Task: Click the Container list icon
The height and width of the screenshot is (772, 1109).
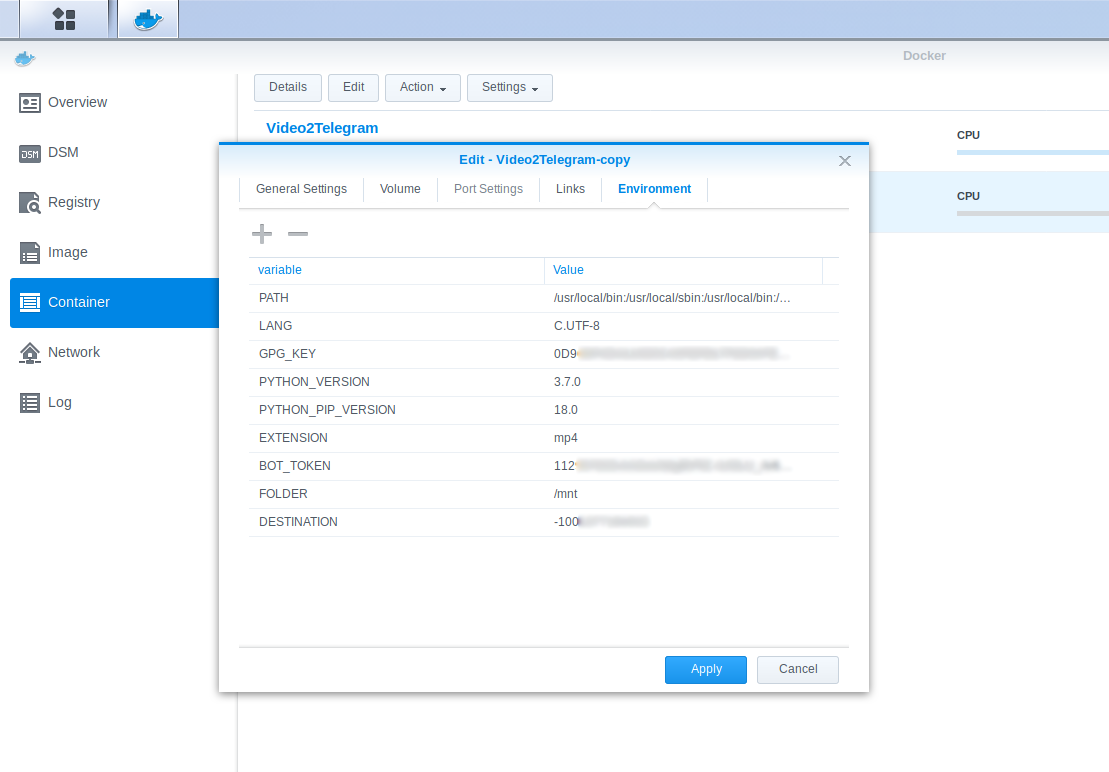Action: click(x=30, y=303)
